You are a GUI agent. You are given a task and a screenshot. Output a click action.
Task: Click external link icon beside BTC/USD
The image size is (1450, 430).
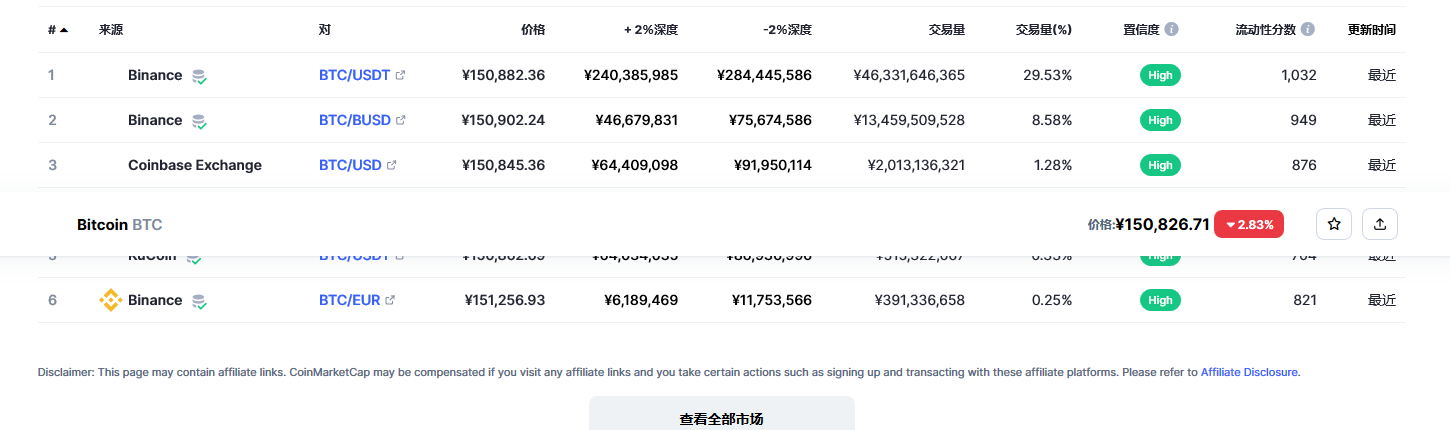pyautogui.click(x=392, y=165)
